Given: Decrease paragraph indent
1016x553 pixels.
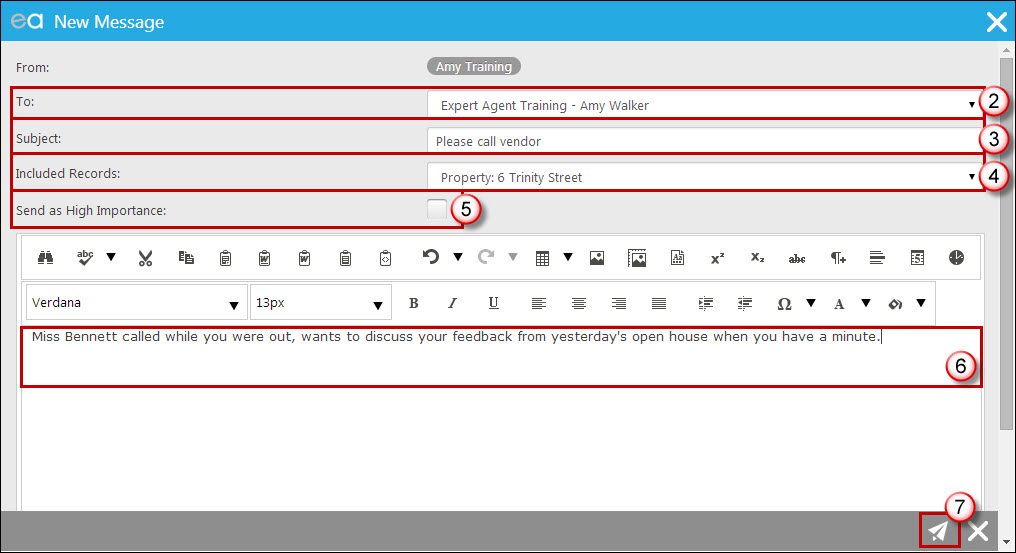Looking at the screenshot, I should click(745, 303).
